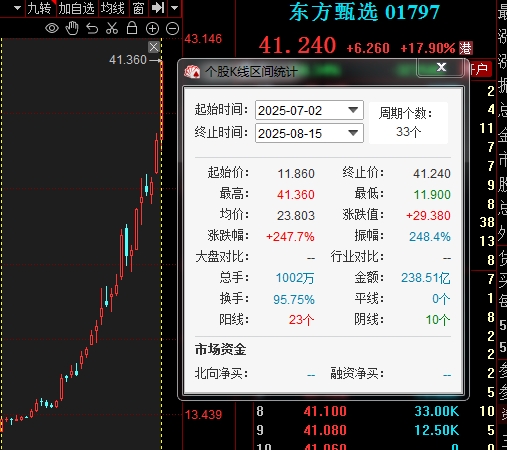Click the 13.439 price axis label
This screenshot has height=450, width=507.
coord(203,415)
